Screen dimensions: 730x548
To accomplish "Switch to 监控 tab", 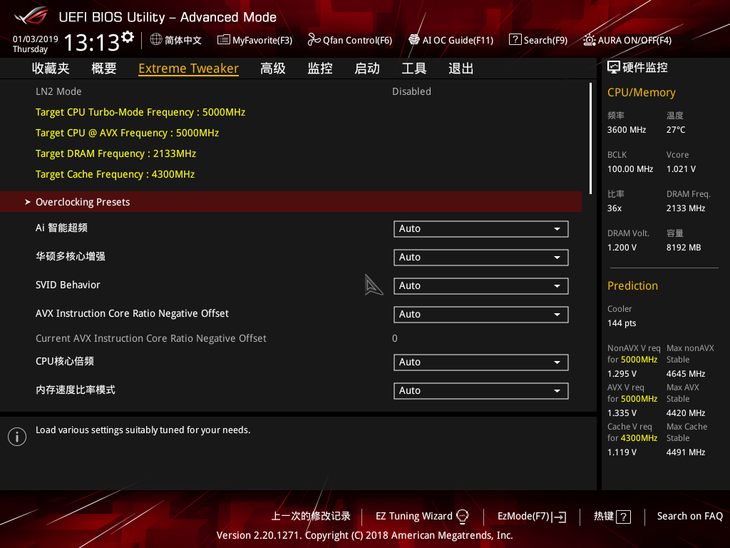I will coord(320,68).
